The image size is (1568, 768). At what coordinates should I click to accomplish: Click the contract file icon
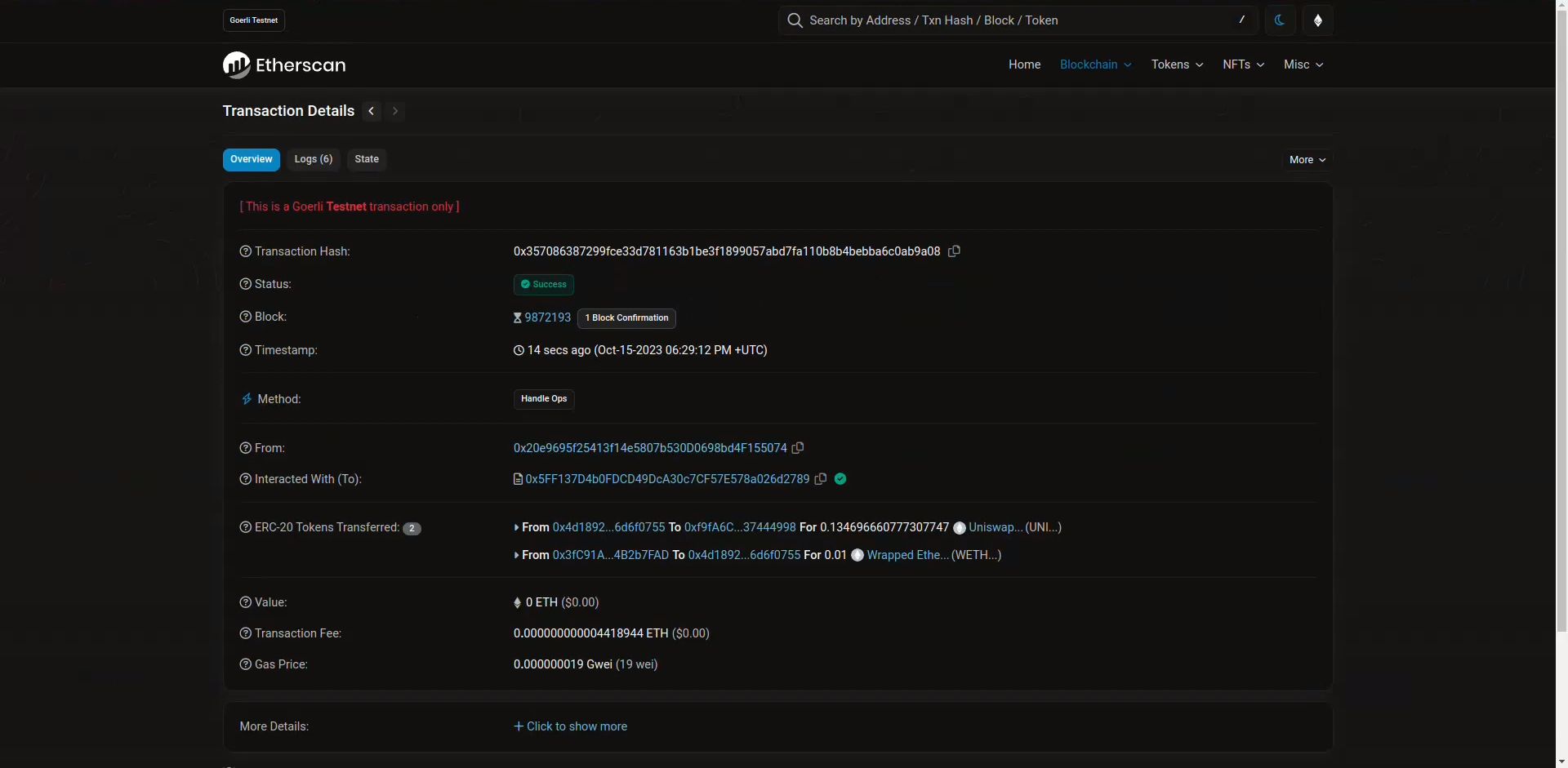click(x=518, y=479)
